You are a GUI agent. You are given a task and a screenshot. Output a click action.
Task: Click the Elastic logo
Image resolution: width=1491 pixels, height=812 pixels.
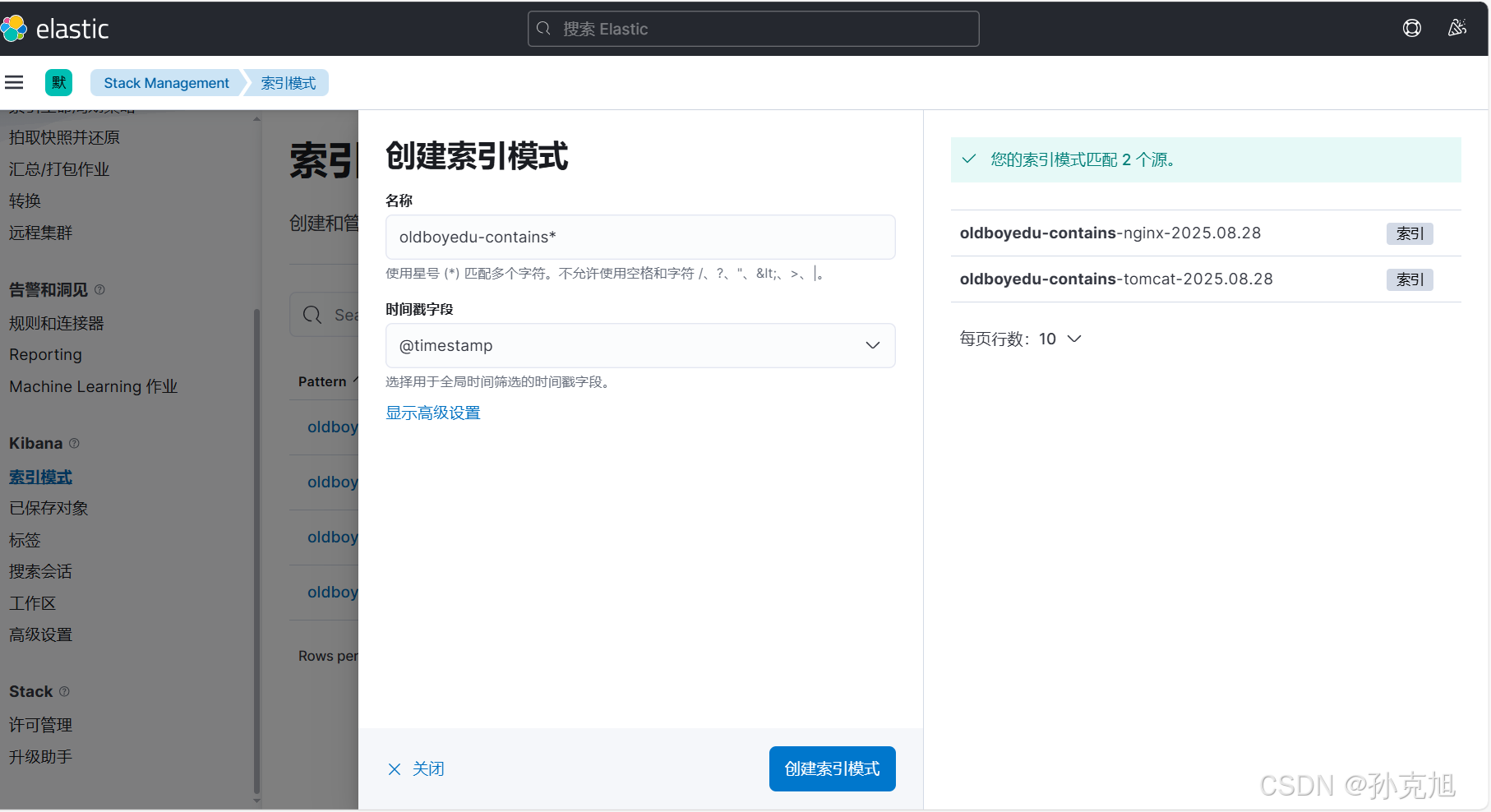click(x=54, y=29)
